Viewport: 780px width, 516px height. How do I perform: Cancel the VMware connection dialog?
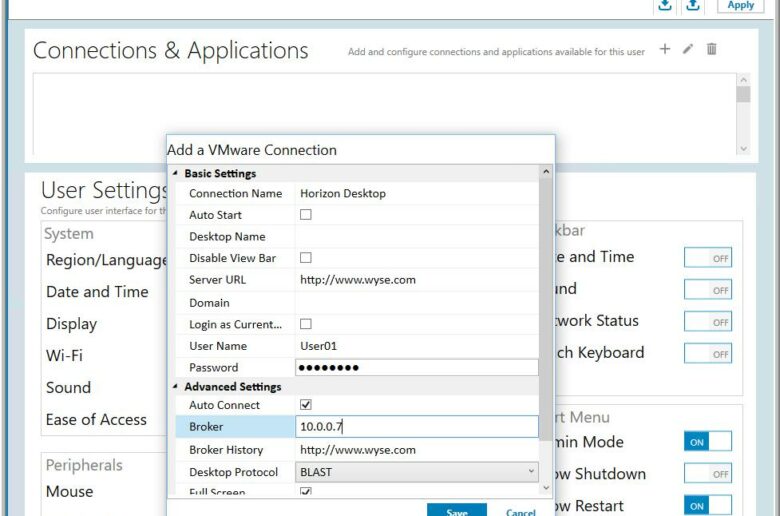520,511
